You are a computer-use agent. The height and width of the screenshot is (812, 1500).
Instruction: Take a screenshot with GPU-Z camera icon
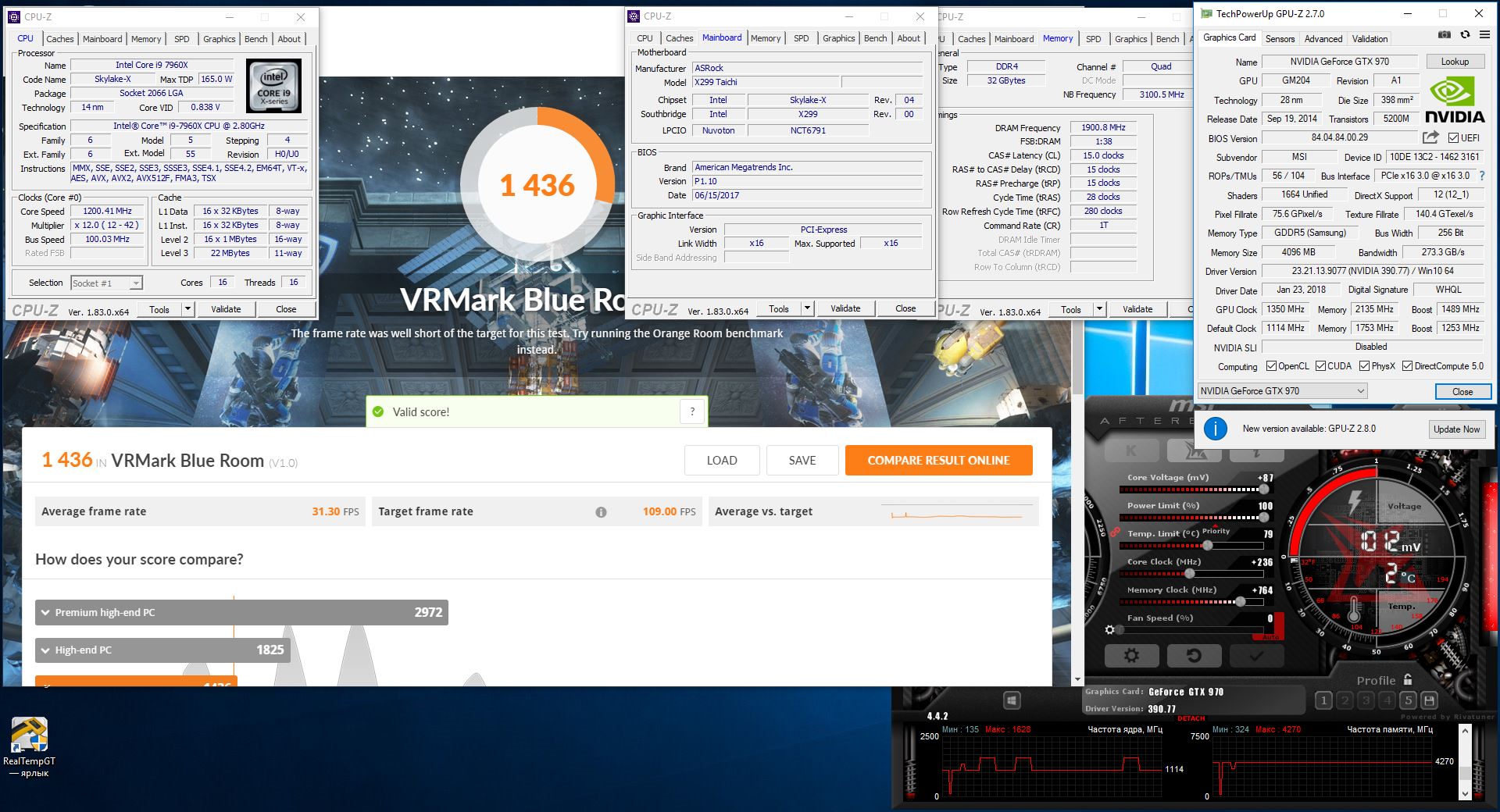pyautogui.click(x=1445, y=35)
